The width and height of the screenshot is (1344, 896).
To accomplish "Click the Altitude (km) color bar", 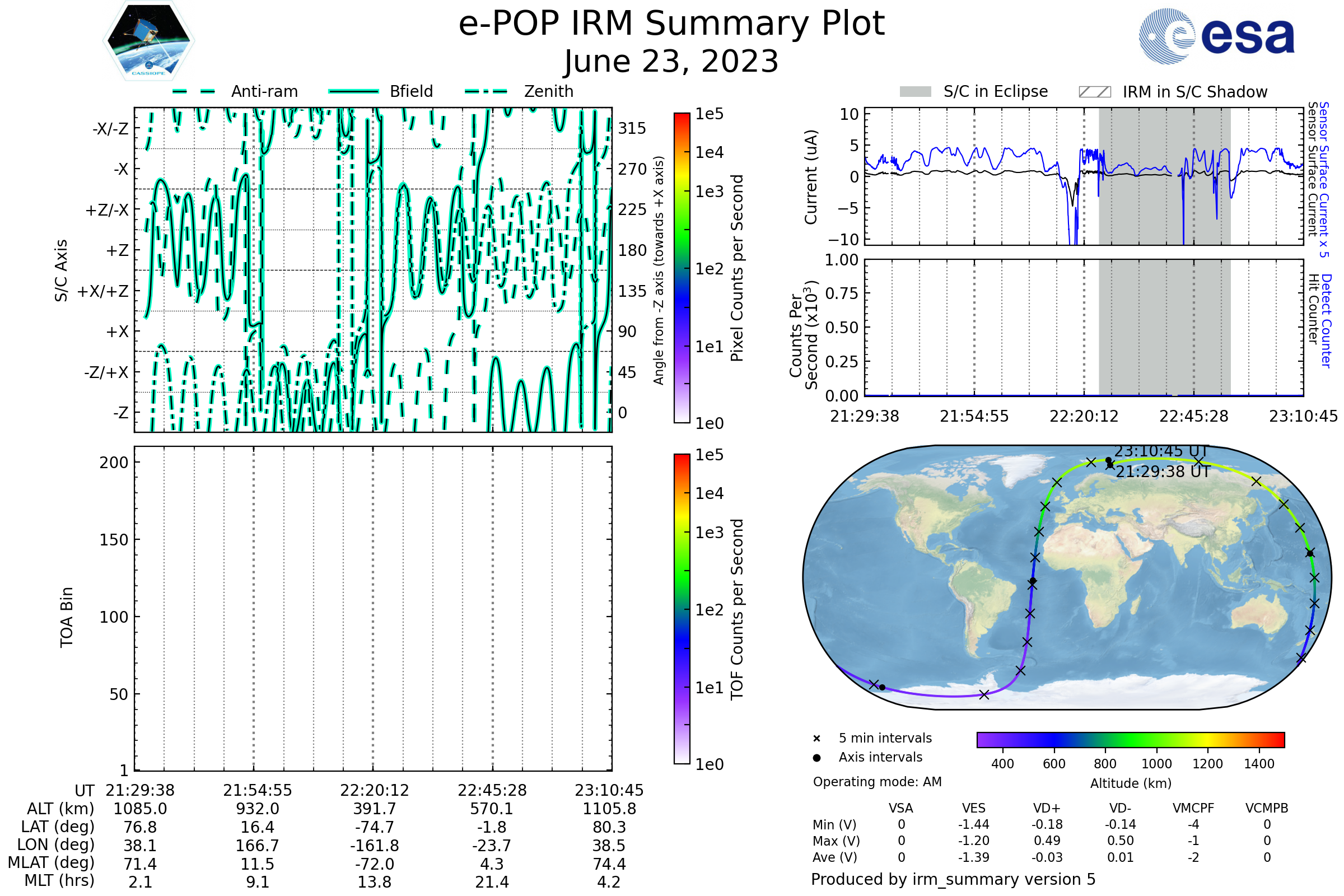I will 1130,739.
